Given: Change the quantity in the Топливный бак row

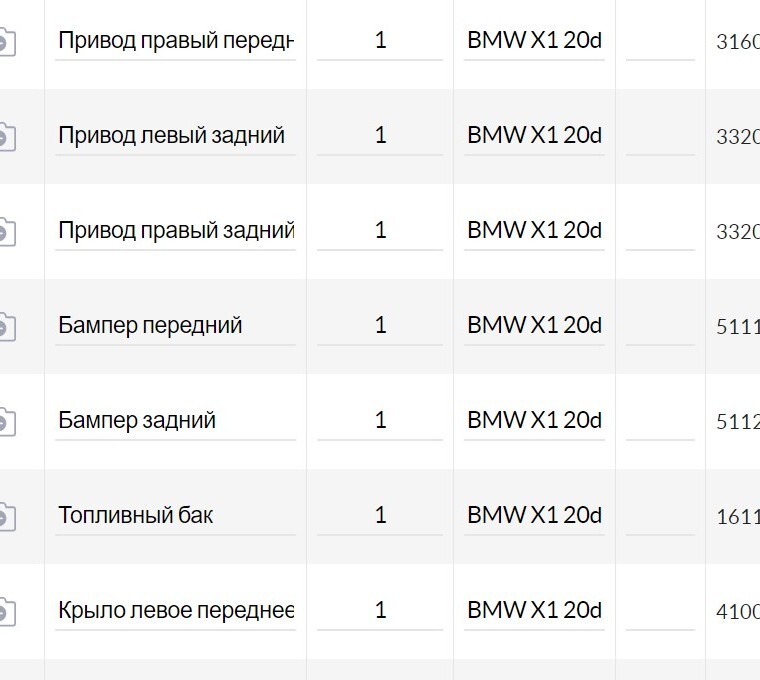Looking at the screenshot, I should [380, 516].
